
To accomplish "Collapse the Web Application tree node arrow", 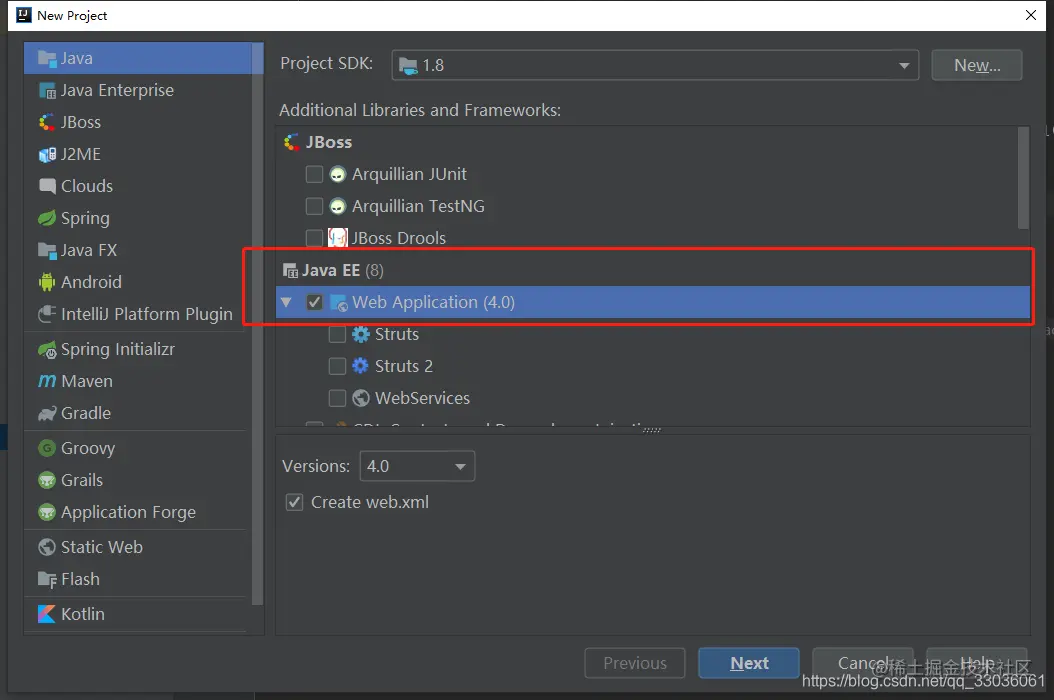I will (x=286, y=303).
